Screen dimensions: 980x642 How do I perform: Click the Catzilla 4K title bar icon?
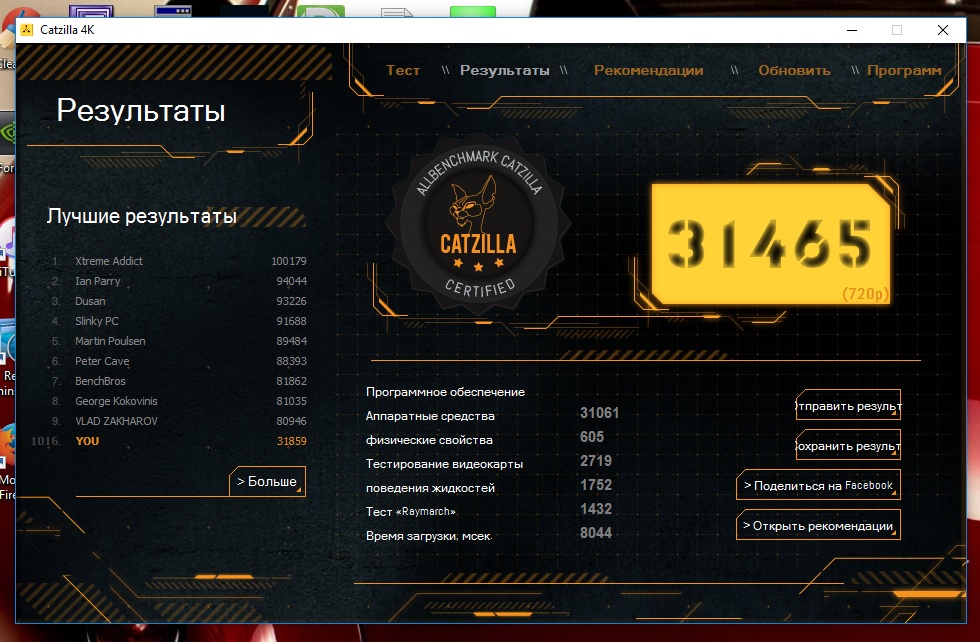pos(26,29)
